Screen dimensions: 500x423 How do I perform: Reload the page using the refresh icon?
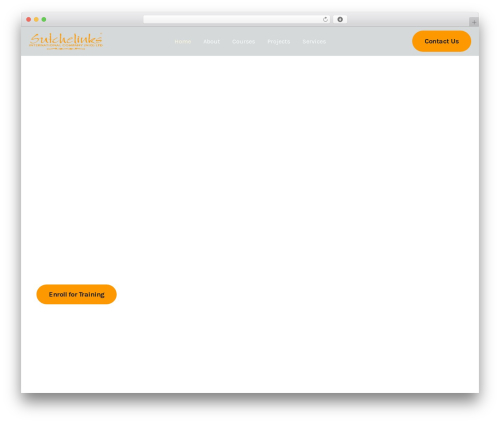pos(325,19)
